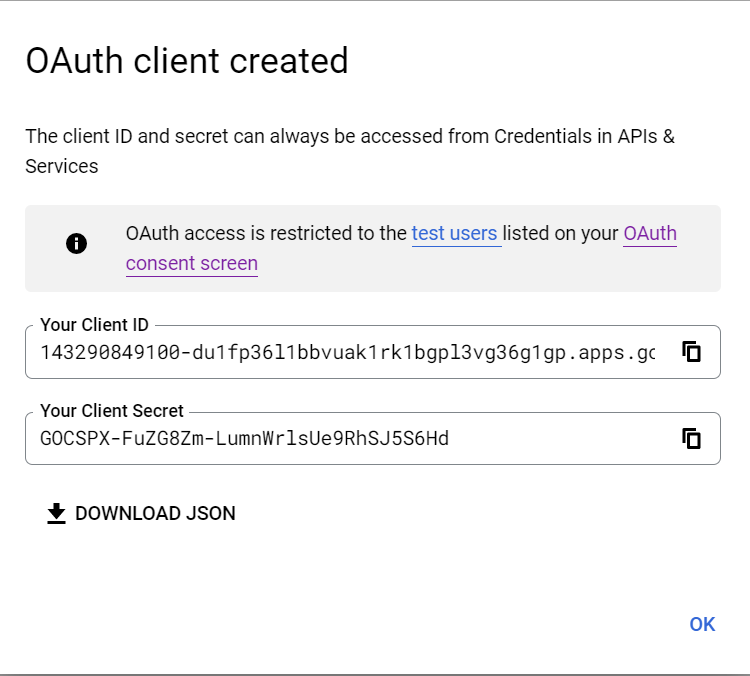The width and height of the screenshot is (750, 676).
Task: Copy the Client ID to clipboard
Action: (x=691, y=352)
